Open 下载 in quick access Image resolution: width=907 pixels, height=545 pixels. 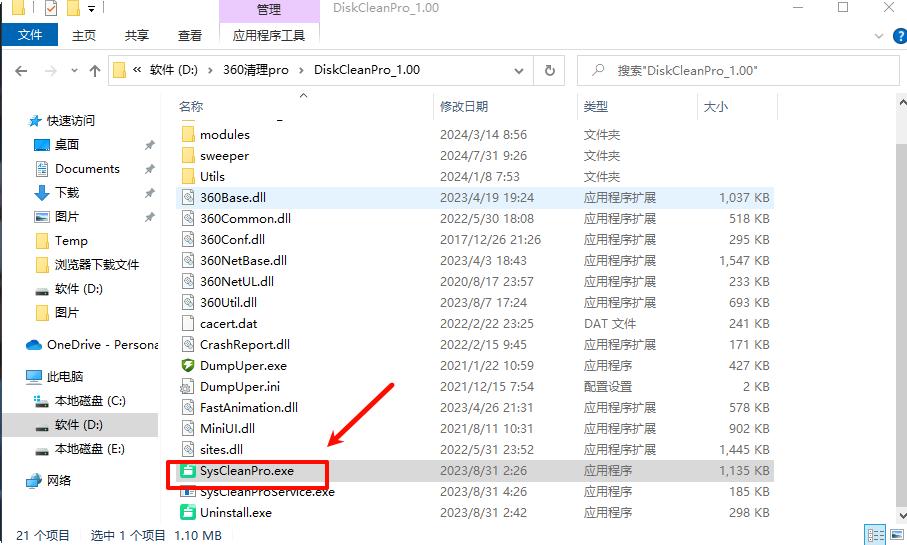pos(67,193)
